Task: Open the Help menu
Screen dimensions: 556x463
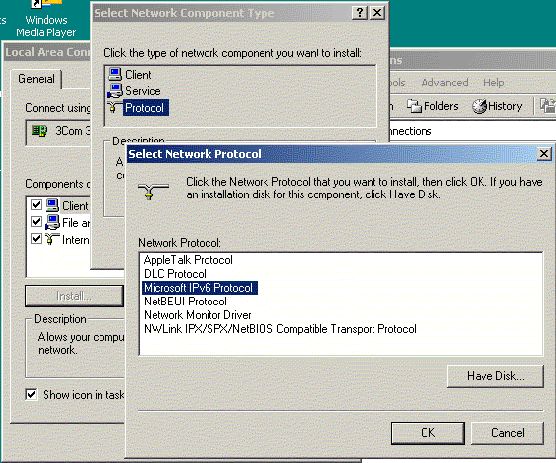Action: coord(493,83)
